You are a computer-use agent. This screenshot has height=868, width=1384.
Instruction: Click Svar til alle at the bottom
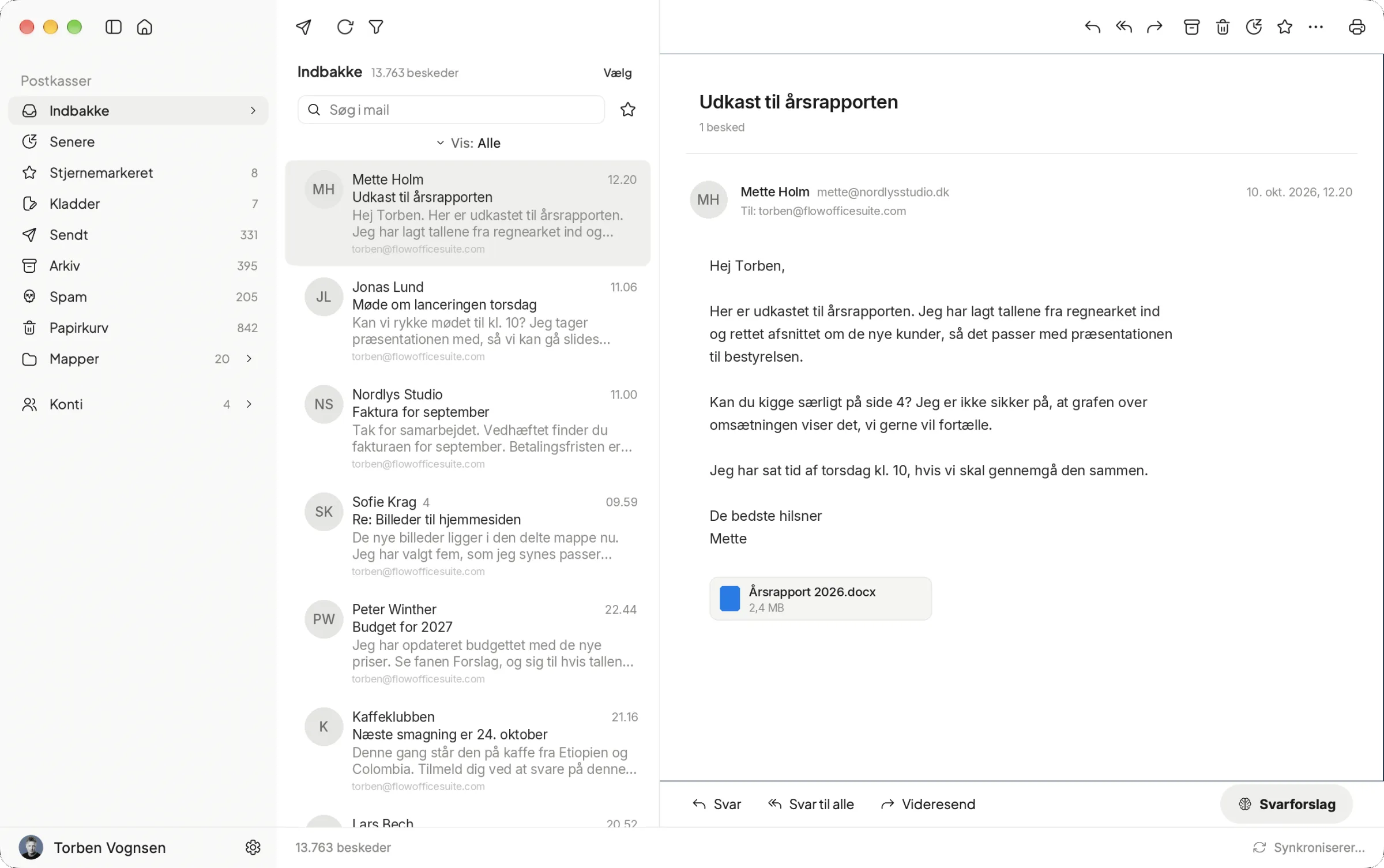[811, 804]
